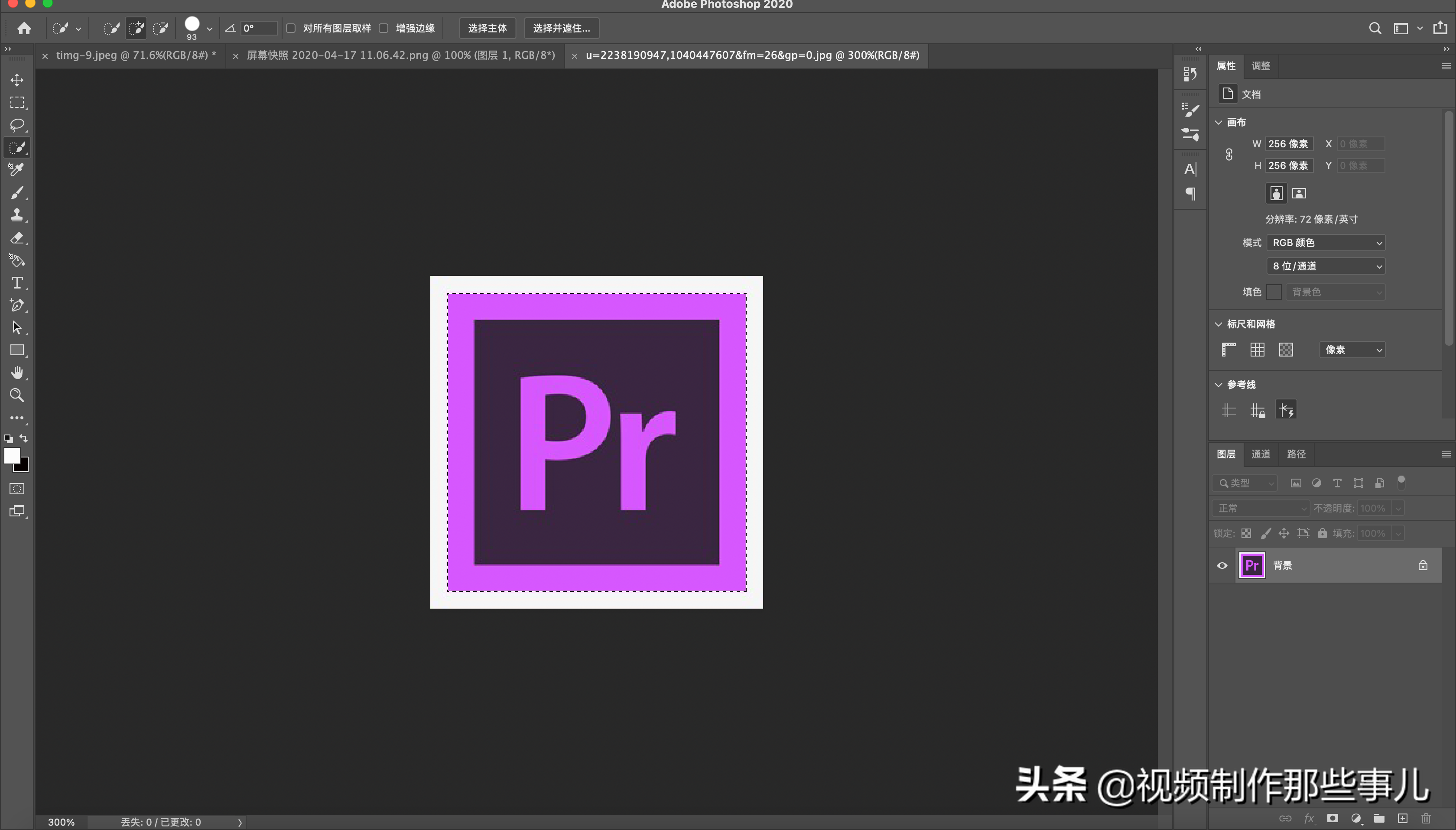Toggle the width-height link constraint
This screenshot has height=830, width=1456.
[x=1229, y=155]
